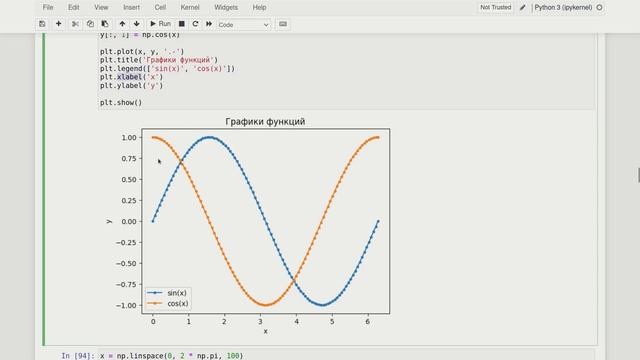The height and width of the screenshot is (360, 640).
Task: Copy selected cells icon
Action: click(90, 24)
